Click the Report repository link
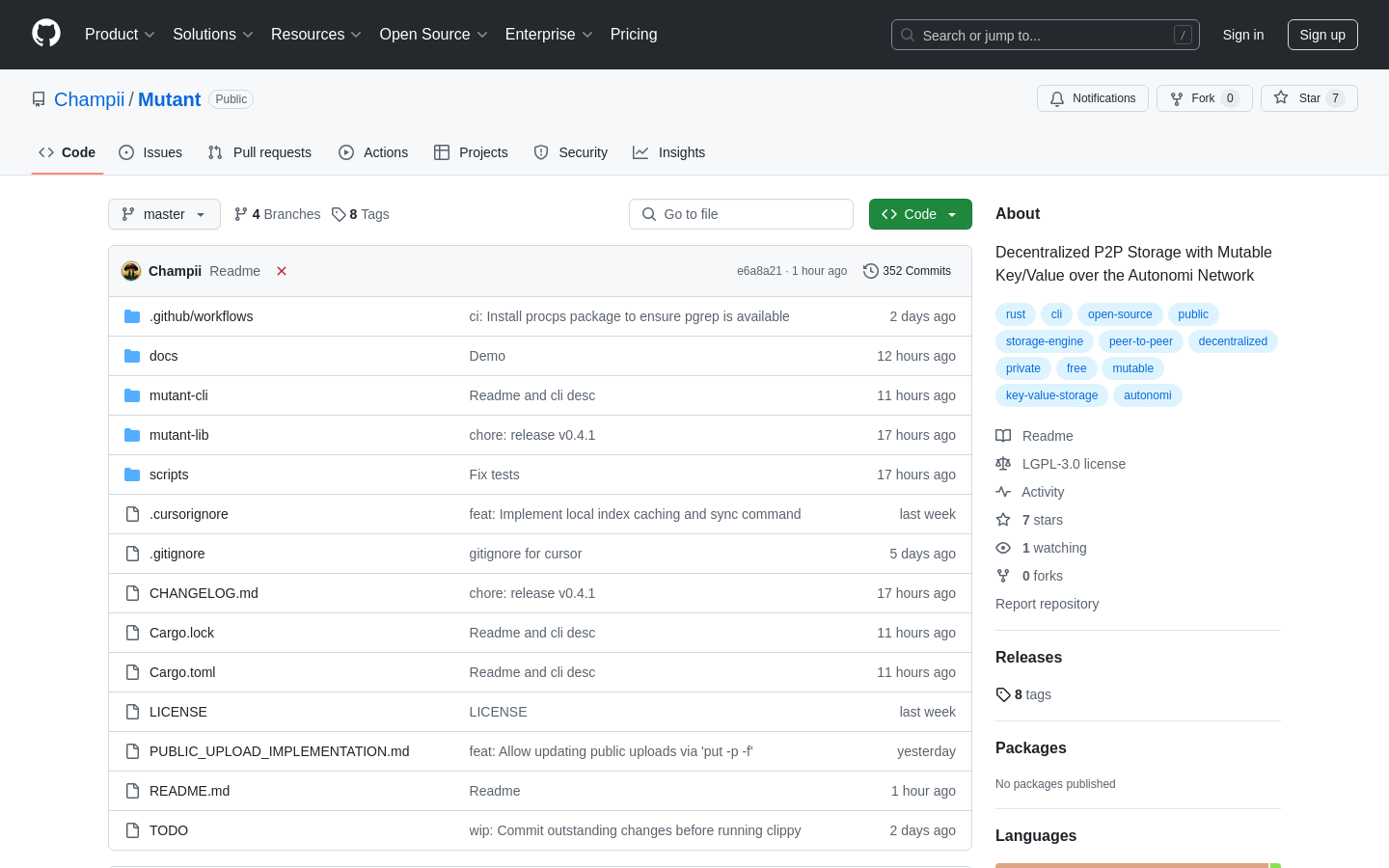This screenshot has height=868, width=1389. click(x=1047, y=604)
